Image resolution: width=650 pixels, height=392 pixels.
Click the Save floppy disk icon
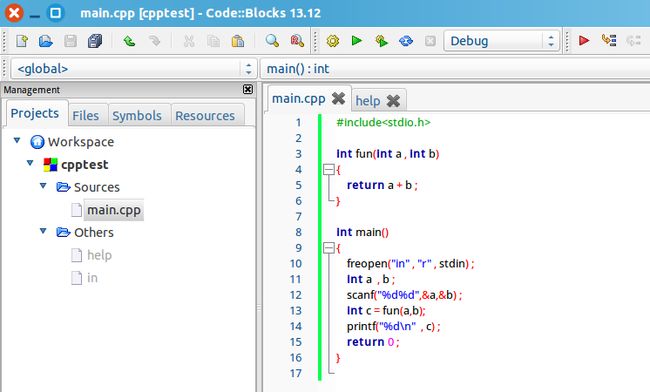pos(70,41)
